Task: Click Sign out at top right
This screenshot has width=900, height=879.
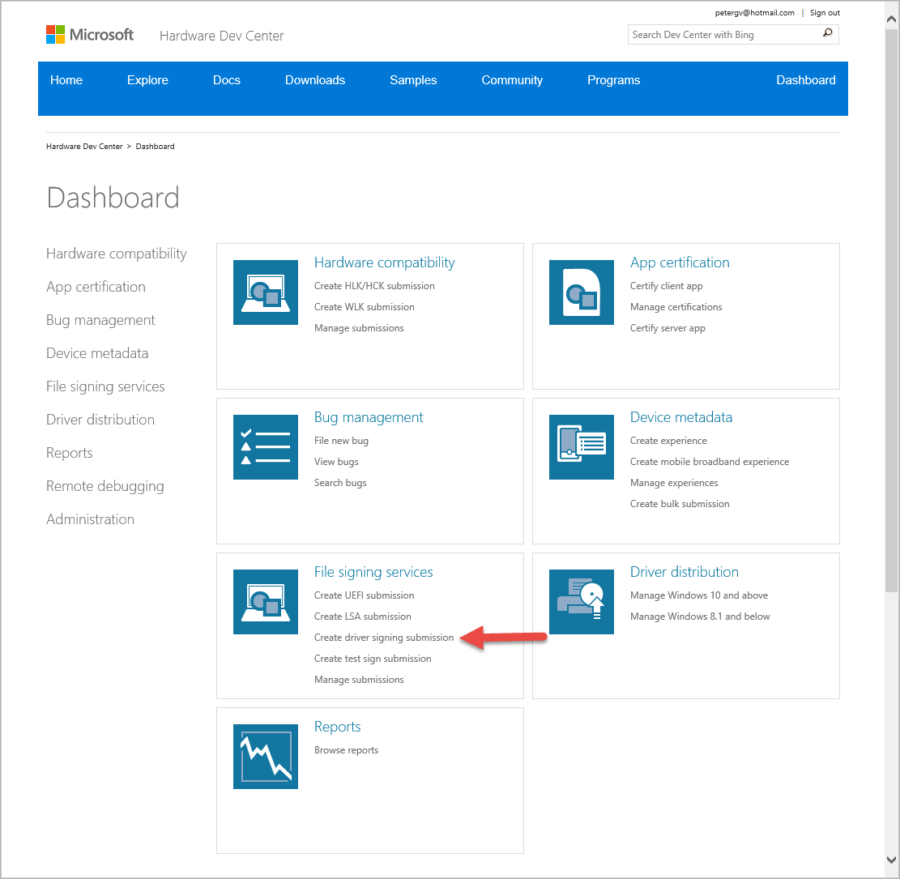Action: [824, 13]
